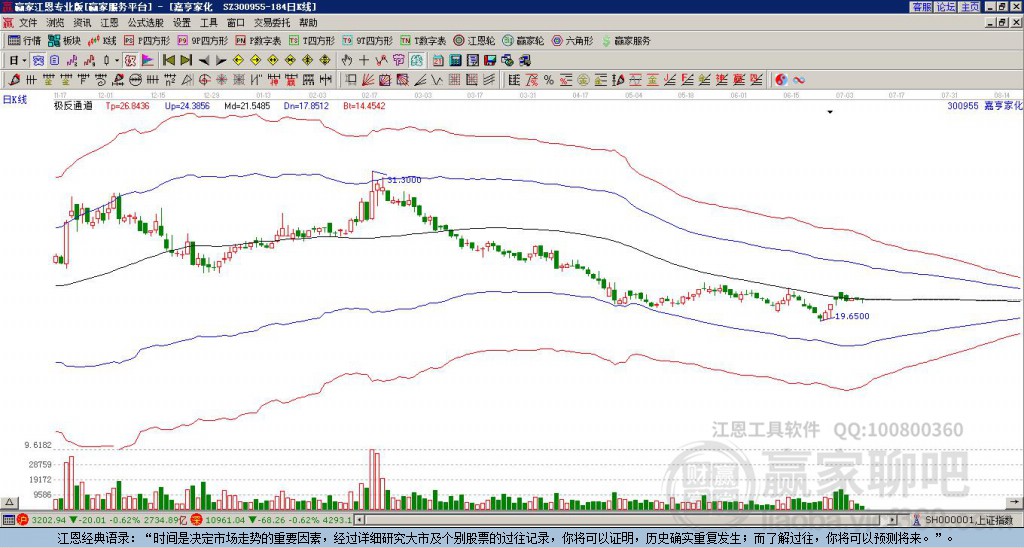
Task: Click stock code 300955 嘉亨家化
Action: 983,106
